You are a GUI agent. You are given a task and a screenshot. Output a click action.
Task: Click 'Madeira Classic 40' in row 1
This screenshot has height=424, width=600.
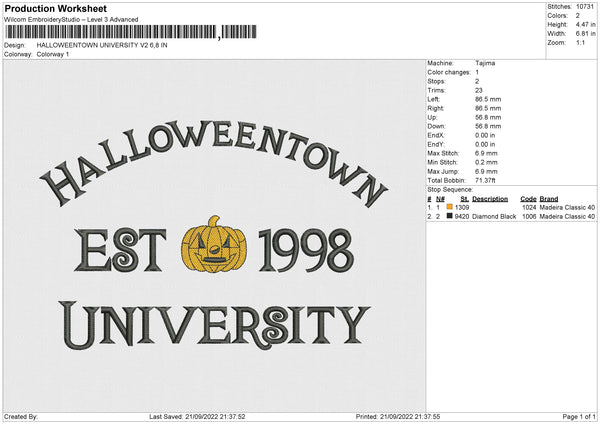(567, 207)
